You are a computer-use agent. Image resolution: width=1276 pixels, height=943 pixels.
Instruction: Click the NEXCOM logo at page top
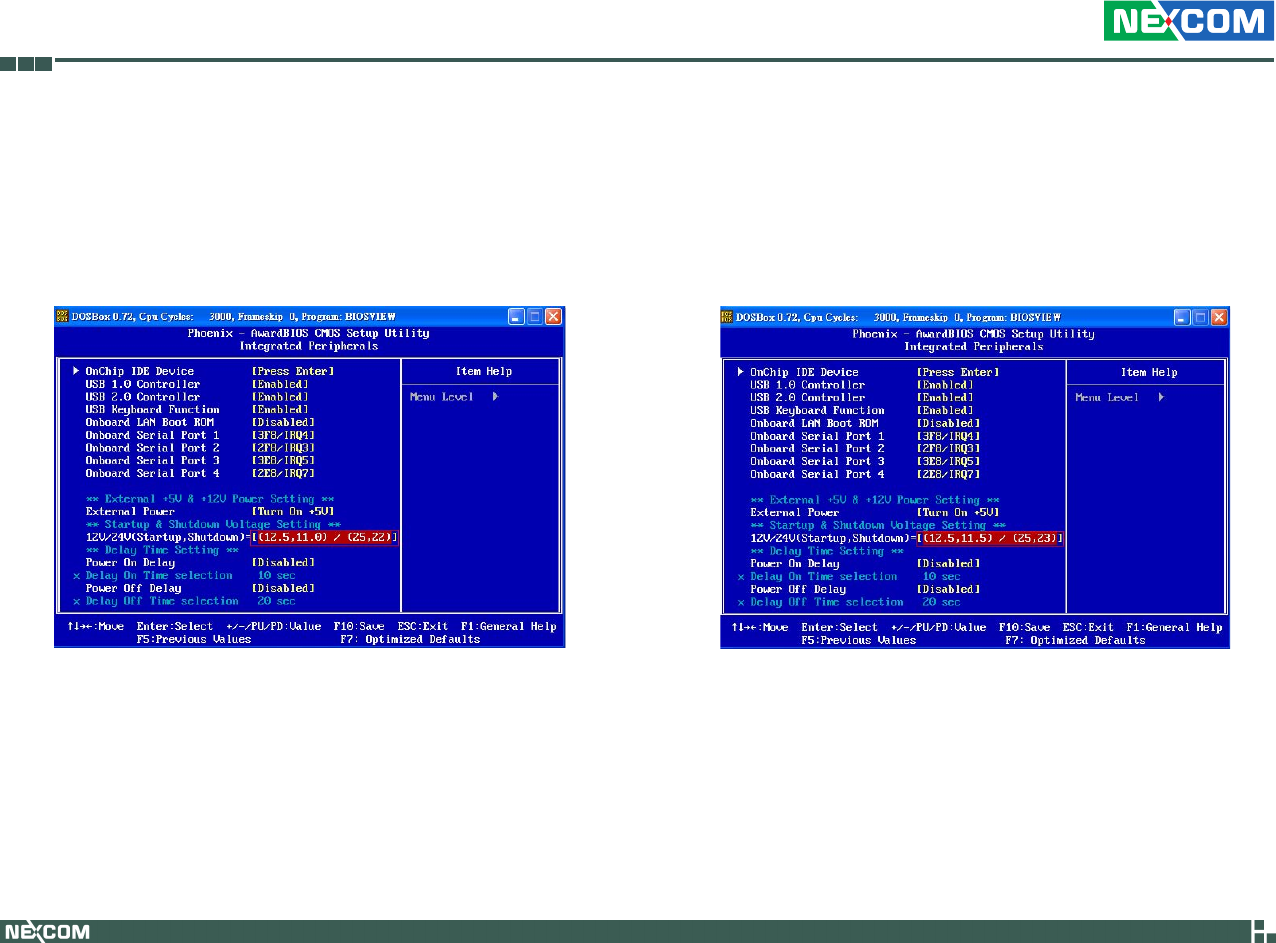coord(1189,21)
